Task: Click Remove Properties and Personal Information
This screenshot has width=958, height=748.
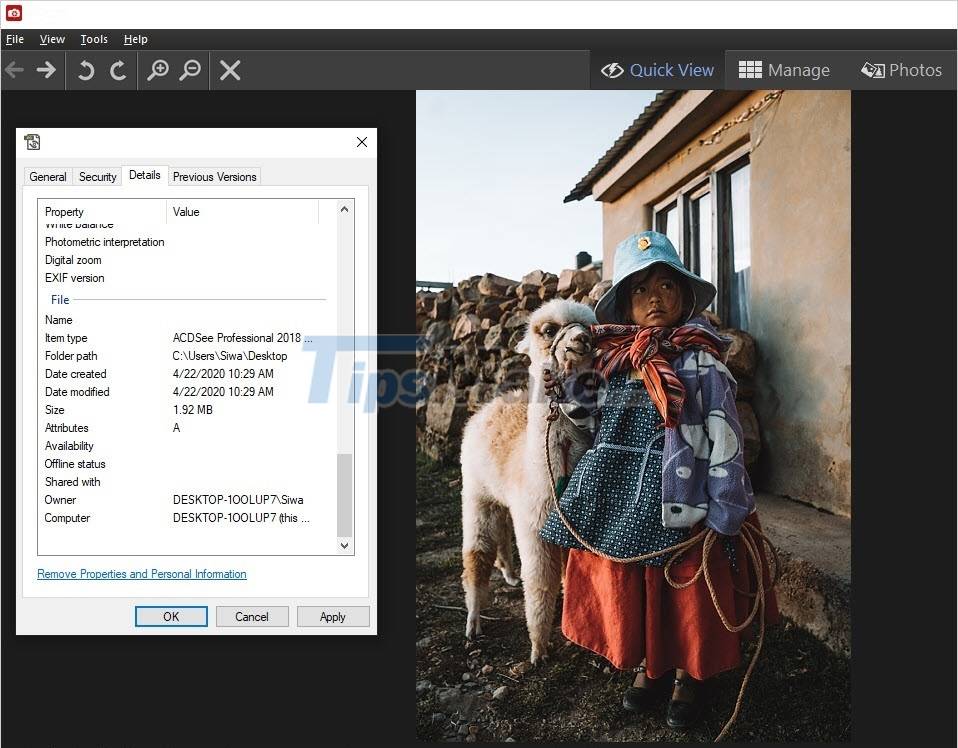Action: [x=141, y=573]
